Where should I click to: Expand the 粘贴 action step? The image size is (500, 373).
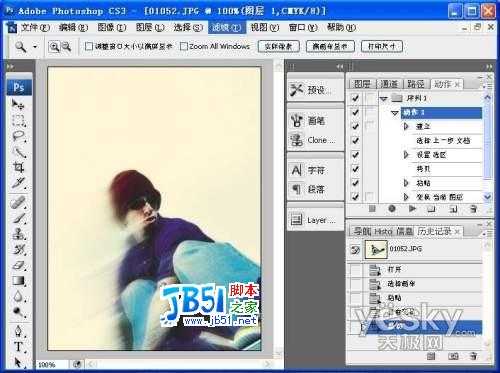(x=406, y=183)
